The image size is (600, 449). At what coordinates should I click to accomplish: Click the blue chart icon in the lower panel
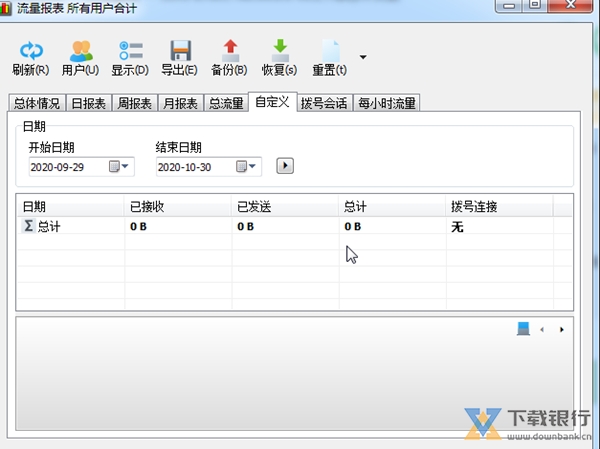523,329
